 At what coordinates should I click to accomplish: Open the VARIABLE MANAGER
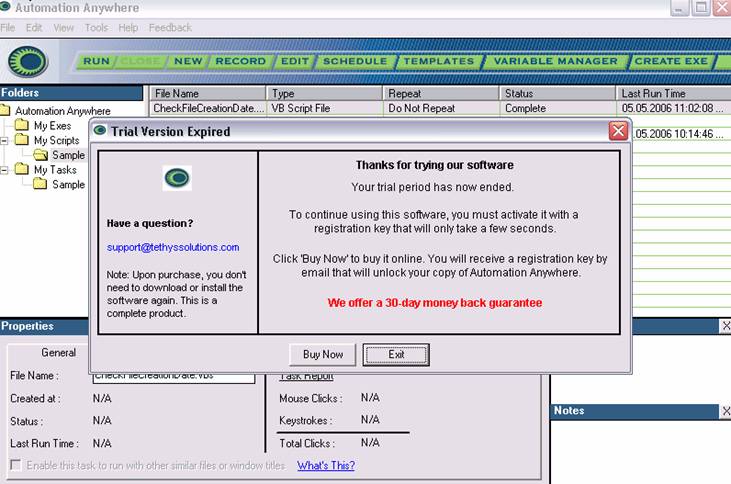click(555, 61)
